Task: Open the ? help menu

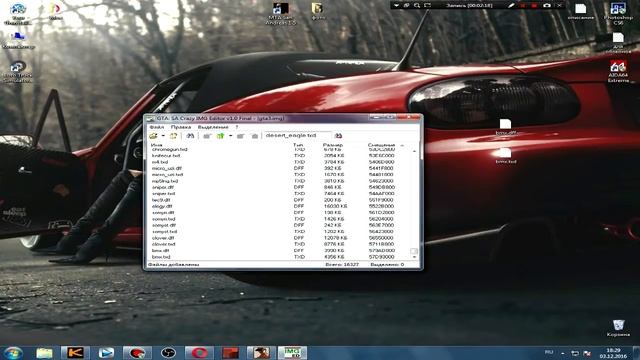Action: coord(237,127)
